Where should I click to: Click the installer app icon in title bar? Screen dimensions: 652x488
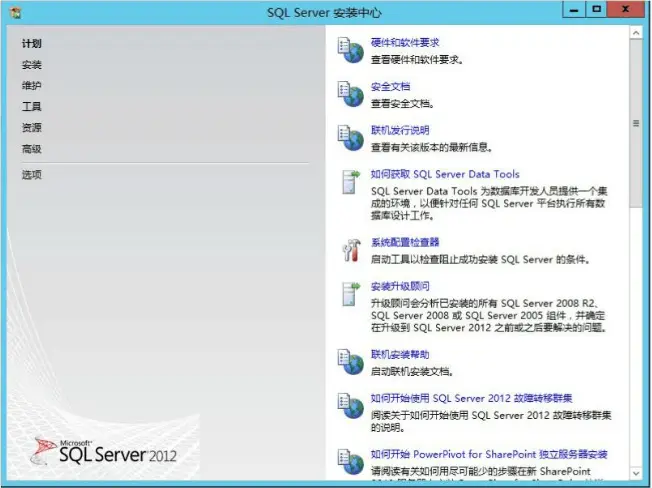point(16,13)
